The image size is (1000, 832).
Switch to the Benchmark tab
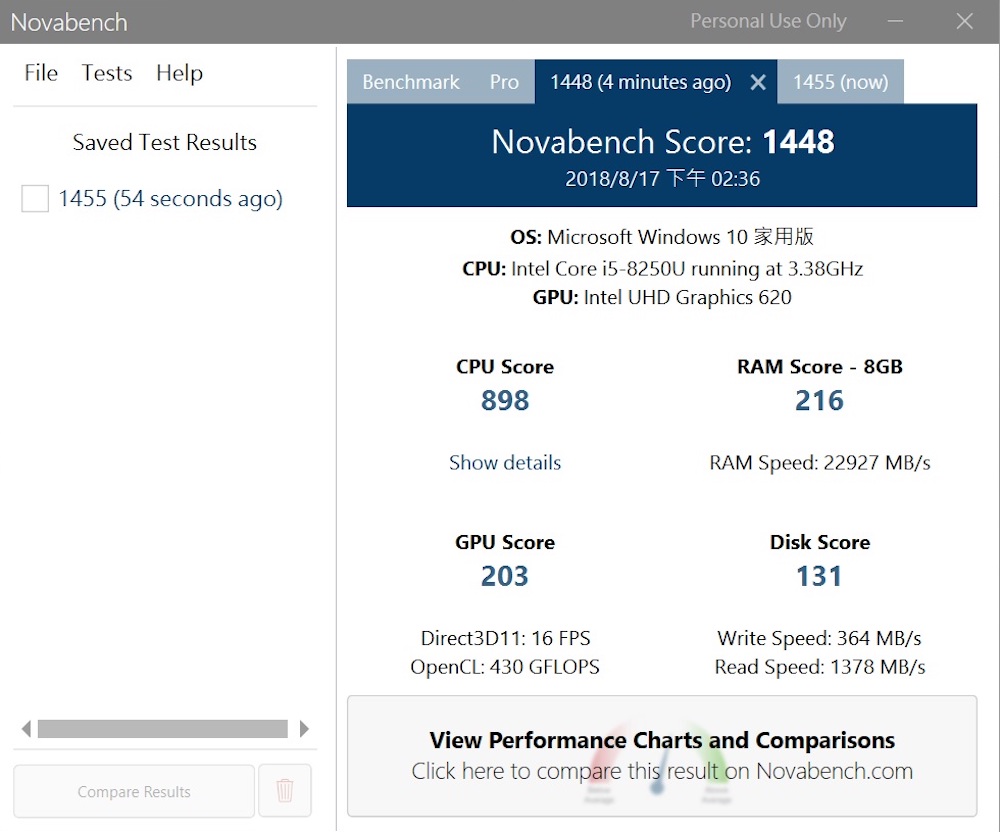point(411,82)
